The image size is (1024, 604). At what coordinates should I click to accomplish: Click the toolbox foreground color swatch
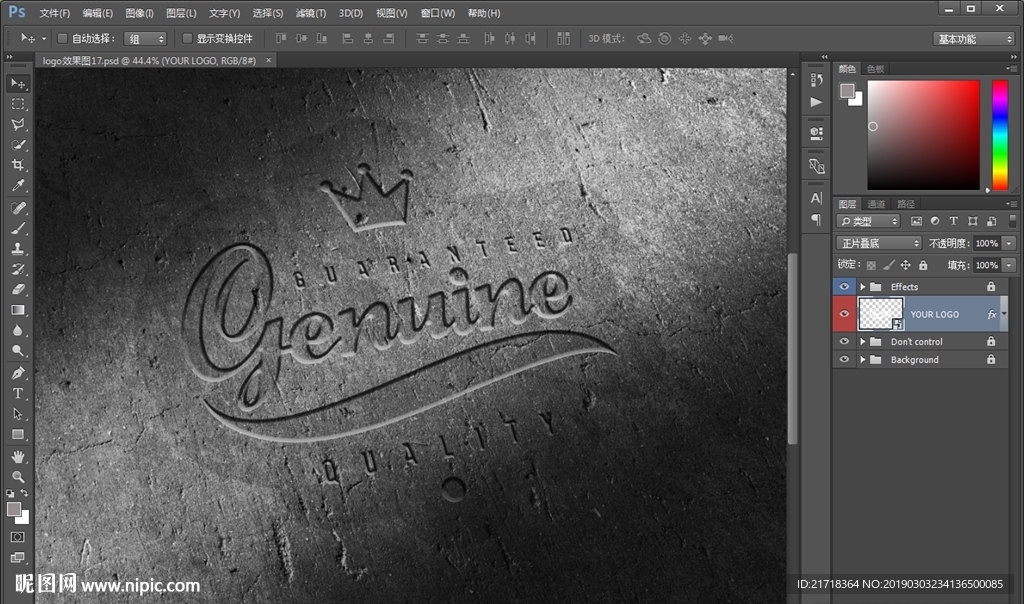tap(14, 509)
